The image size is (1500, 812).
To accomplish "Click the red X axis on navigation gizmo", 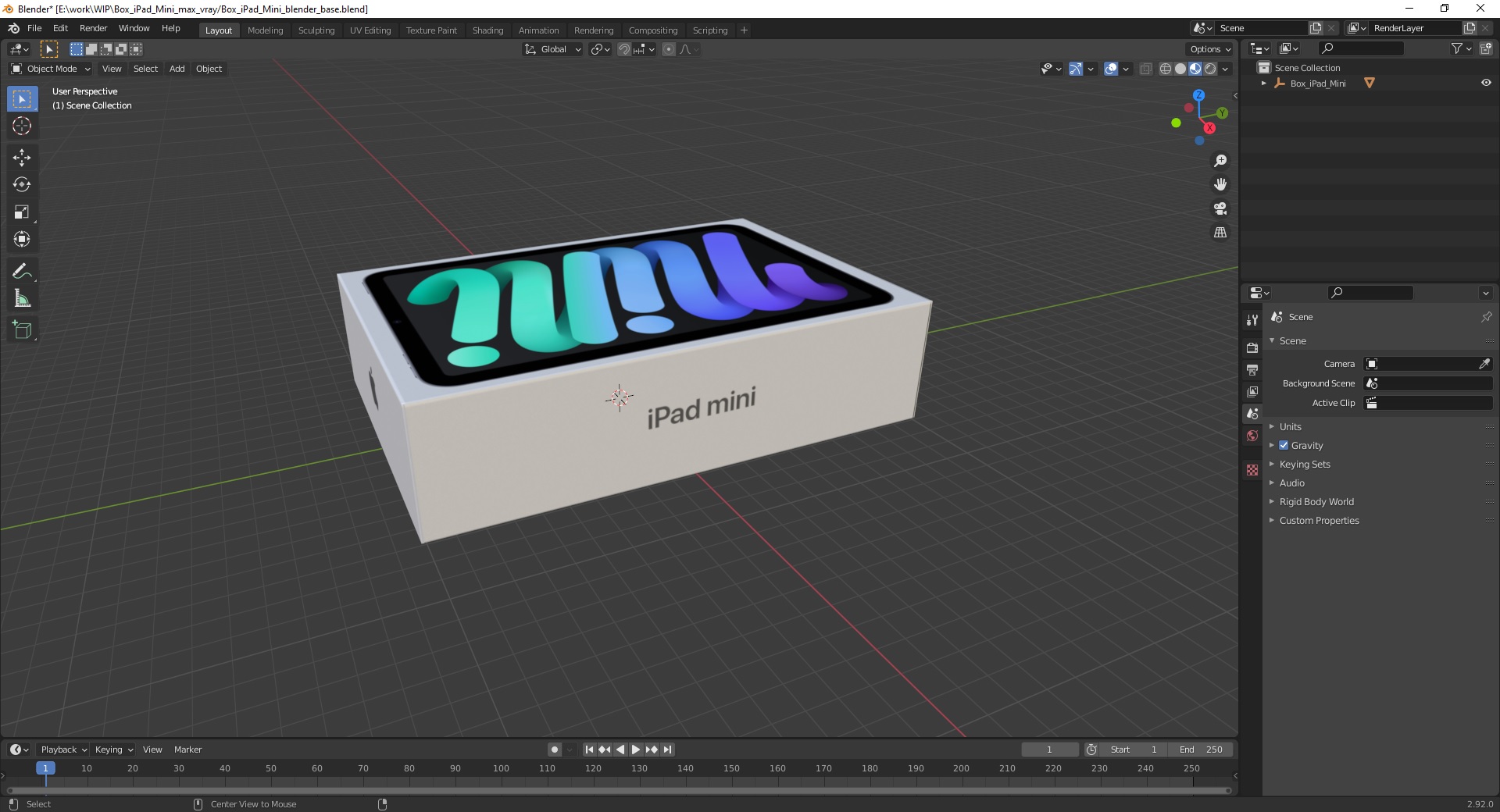I will (1209, 128).
